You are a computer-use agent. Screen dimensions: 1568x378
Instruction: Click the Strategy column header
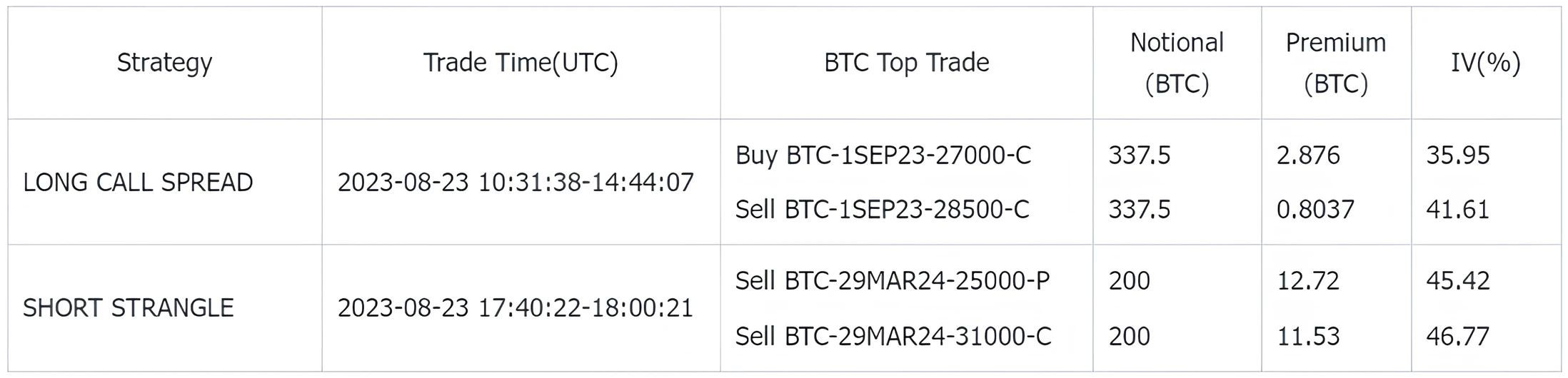(164, 63)
